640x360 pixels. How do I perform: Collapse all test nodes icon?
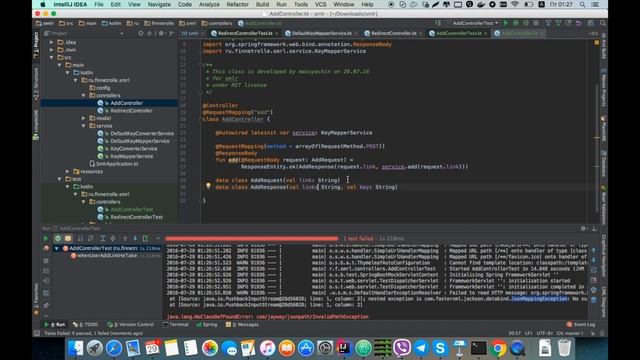[113, 238]
